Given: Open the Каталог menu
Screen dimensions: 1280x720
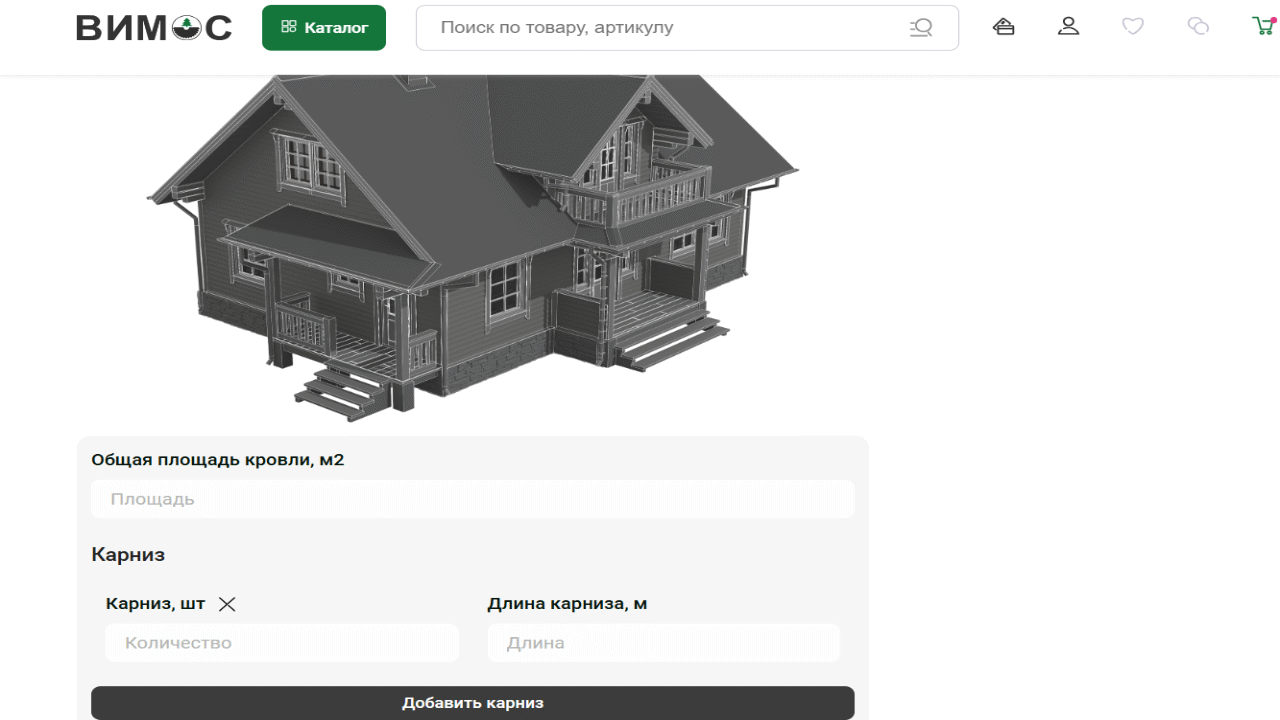Looking at the screenshot, I should click(324, 28).
